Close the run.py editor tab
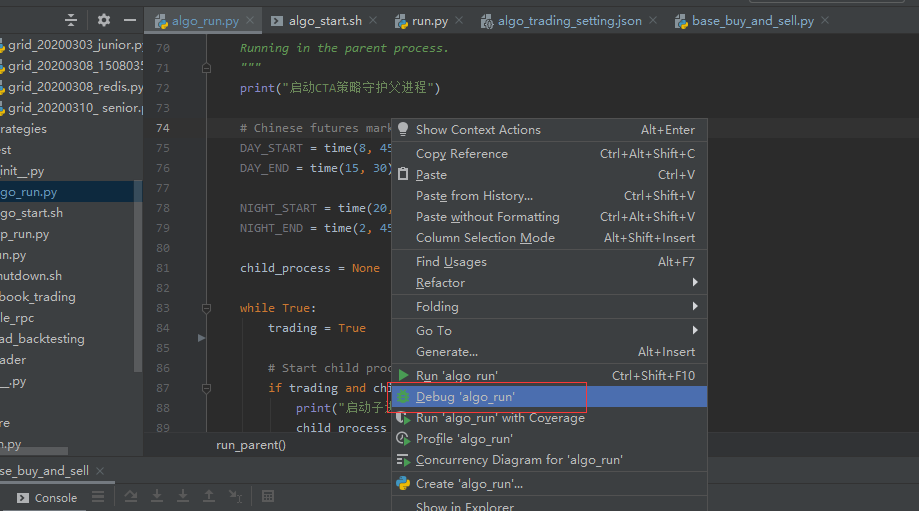This screenshot has width=919, height=511. coord(459,21)
